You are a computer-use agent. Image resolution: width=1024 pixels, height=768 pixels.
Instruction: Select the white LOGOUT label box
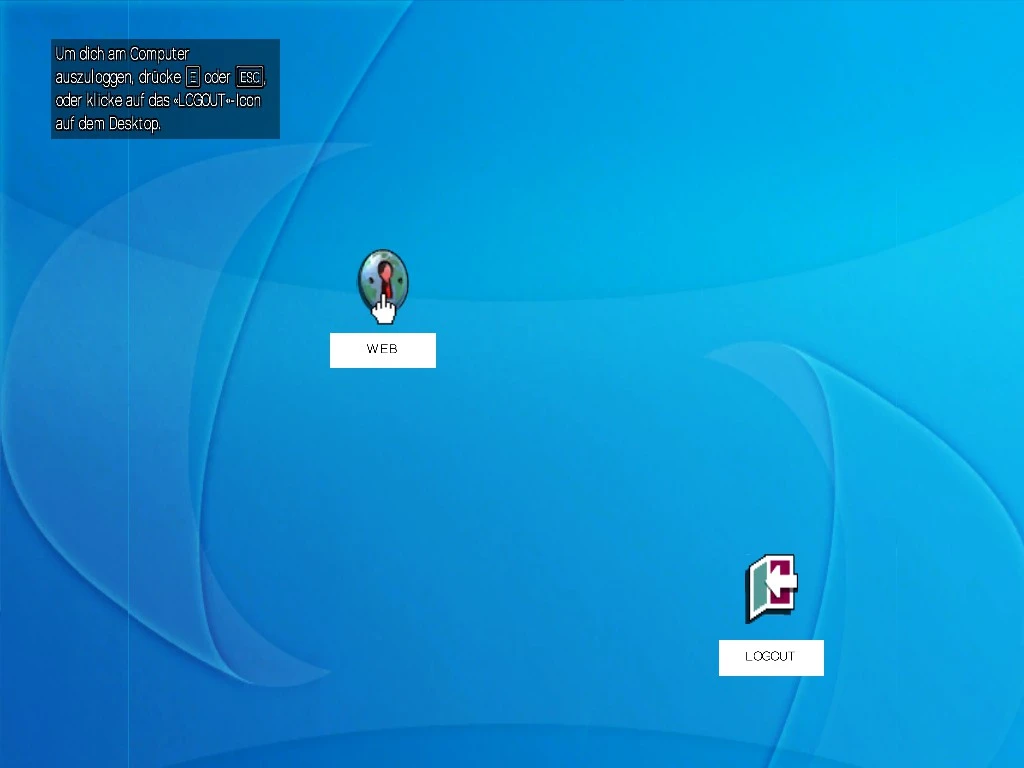[771, 658]
